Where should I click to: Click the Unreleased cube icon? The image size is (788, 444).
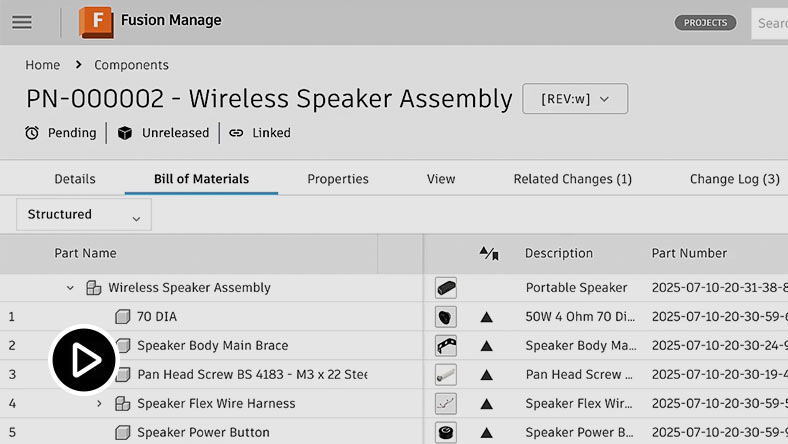click(x=125, y=133)
